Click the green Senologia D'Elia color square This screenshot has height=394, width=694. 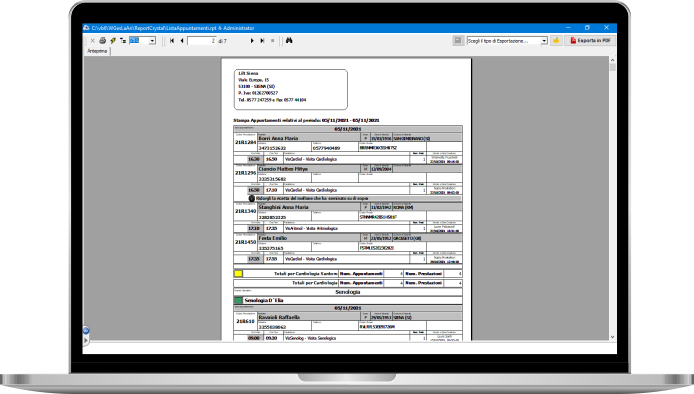pyautogui.click(x=238, y=300)
